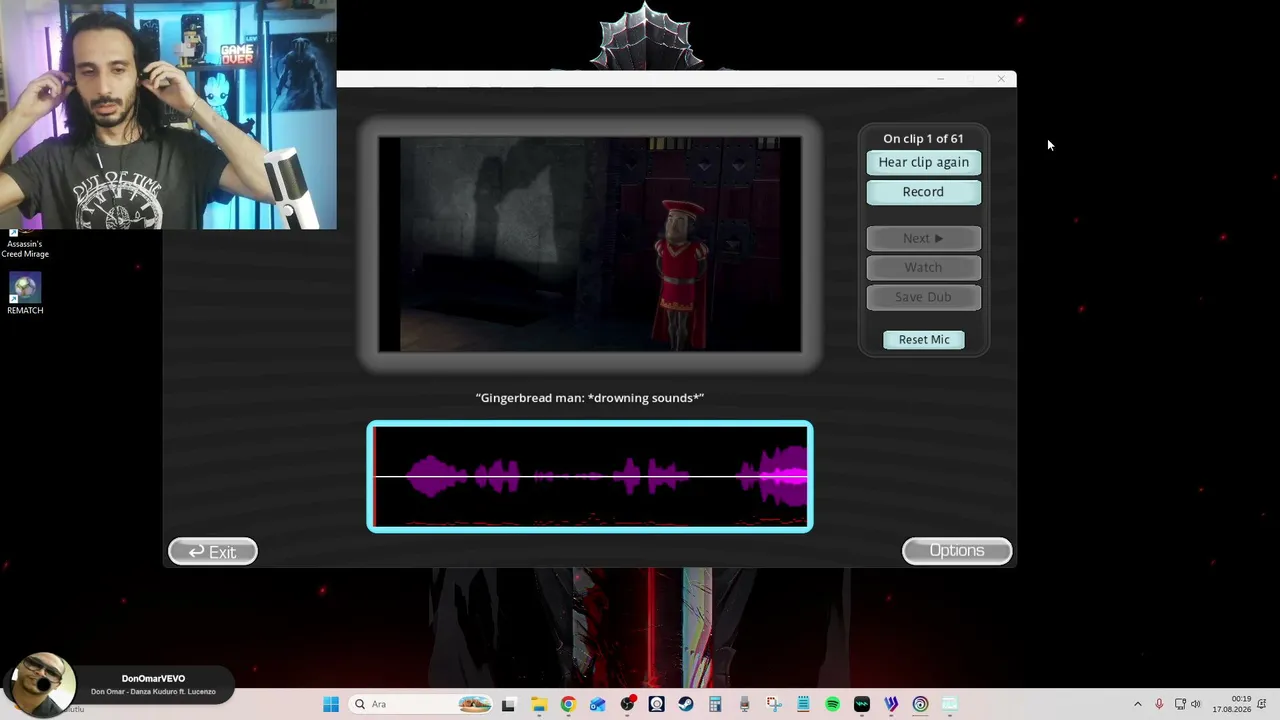Open the clock and date flyout
The height and width of the screenshot is (720, 1280).
click(1232, 704)
